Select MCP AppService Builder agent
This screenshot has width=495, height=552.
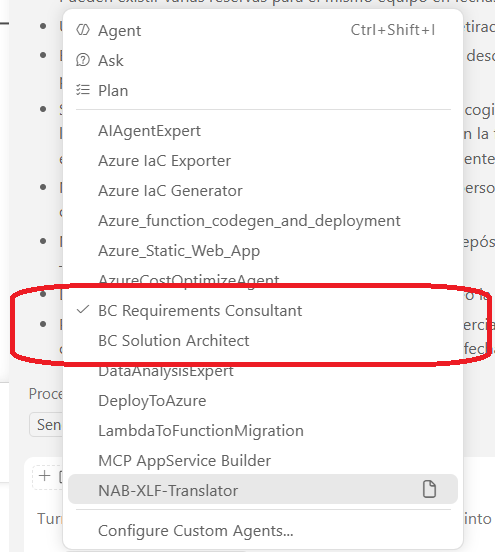pyautogui.click(x=263, y=460)
